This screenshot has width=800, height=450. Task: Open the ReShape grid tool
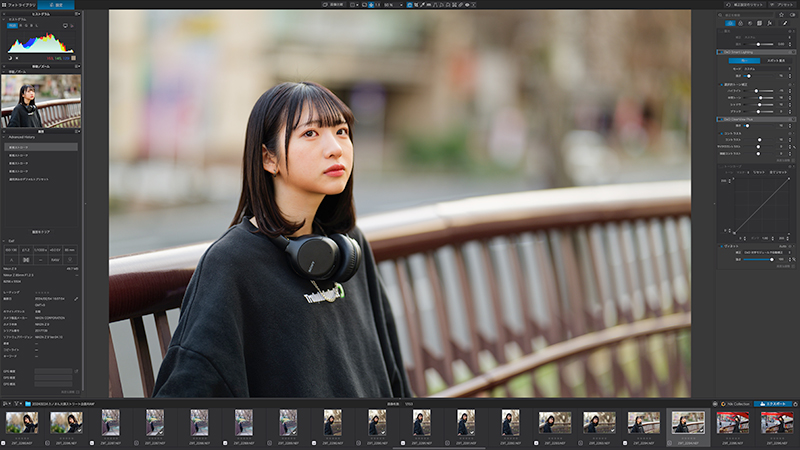pyautogui.click(x=454, y=5)
